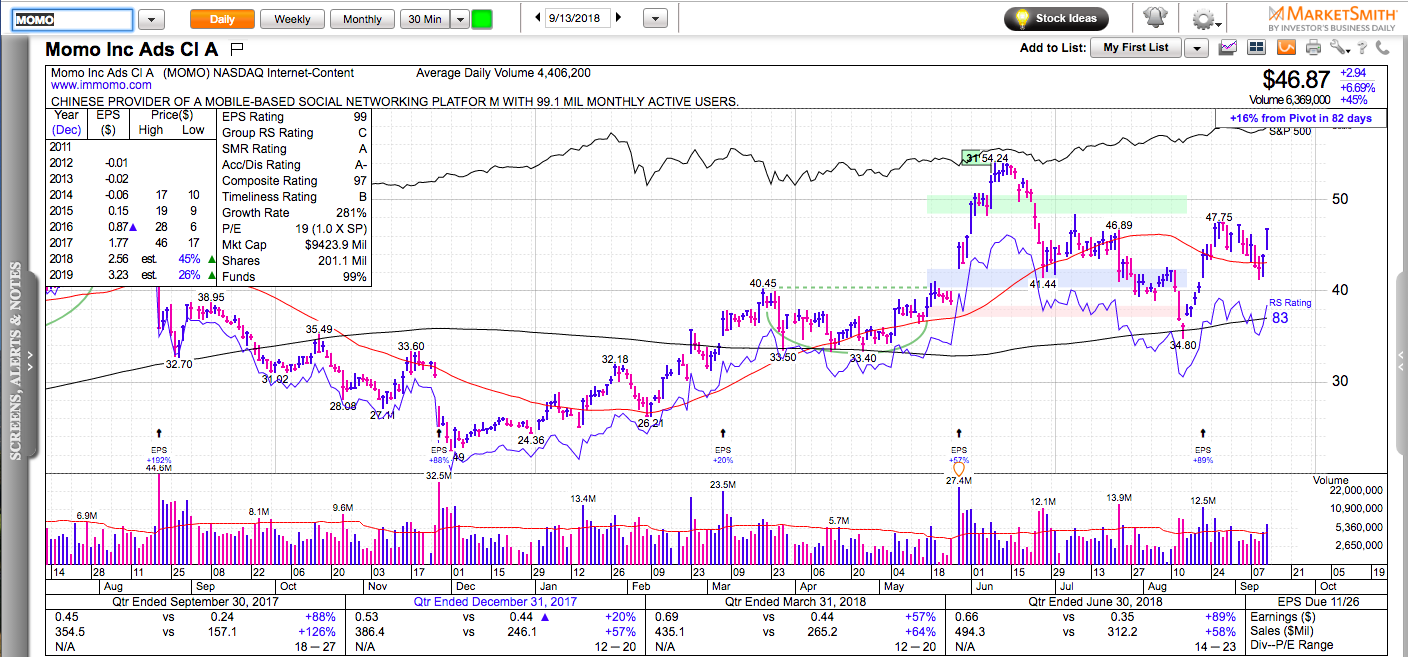Open the www.immomo.com link

pos(102,86)
